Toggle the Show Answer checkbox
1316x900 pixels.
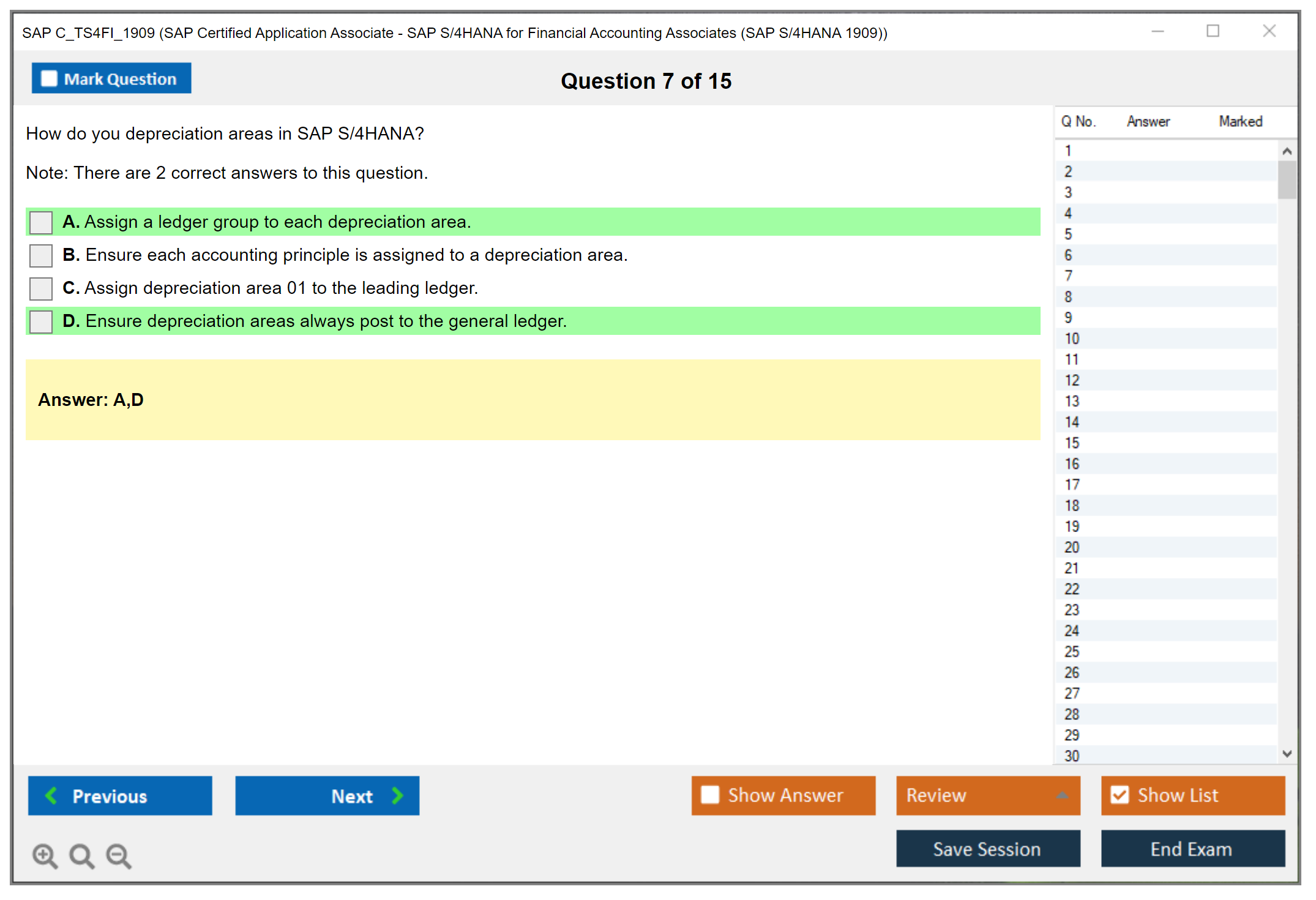coord(710,795)
